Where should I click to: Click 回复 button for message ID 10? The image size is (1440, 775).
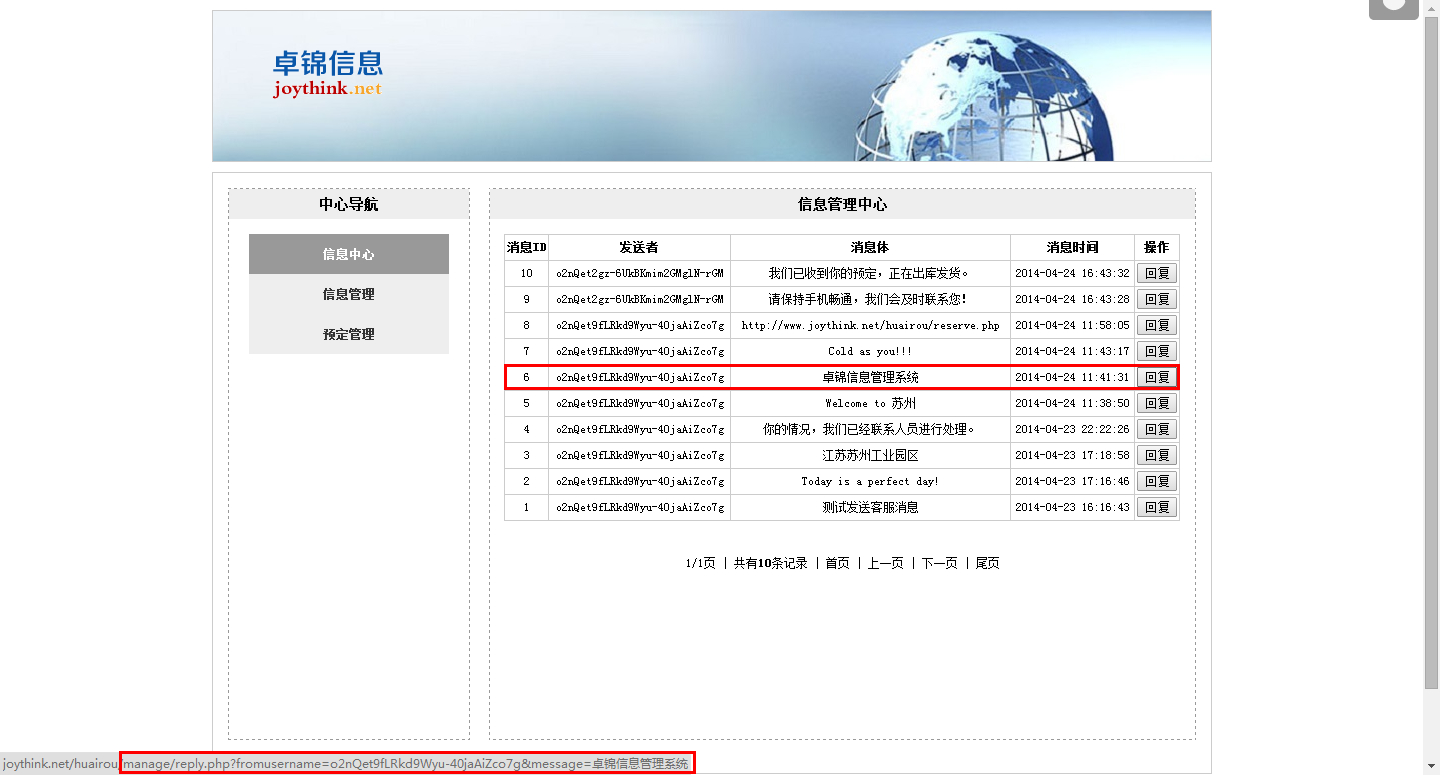point(1157,273)
